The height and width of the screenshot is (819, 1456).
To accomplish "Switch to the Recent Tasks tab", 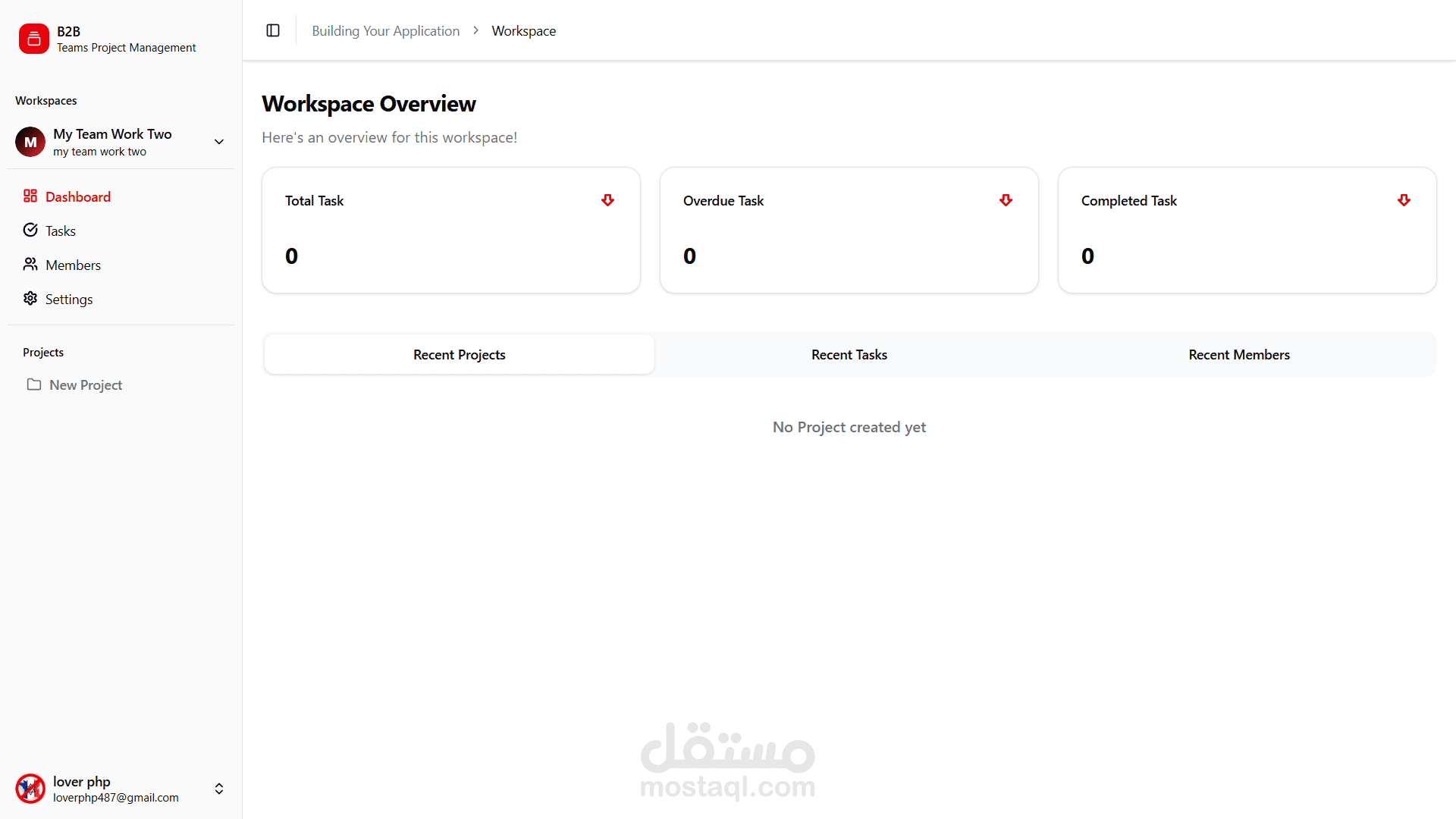I will point(849,354).
